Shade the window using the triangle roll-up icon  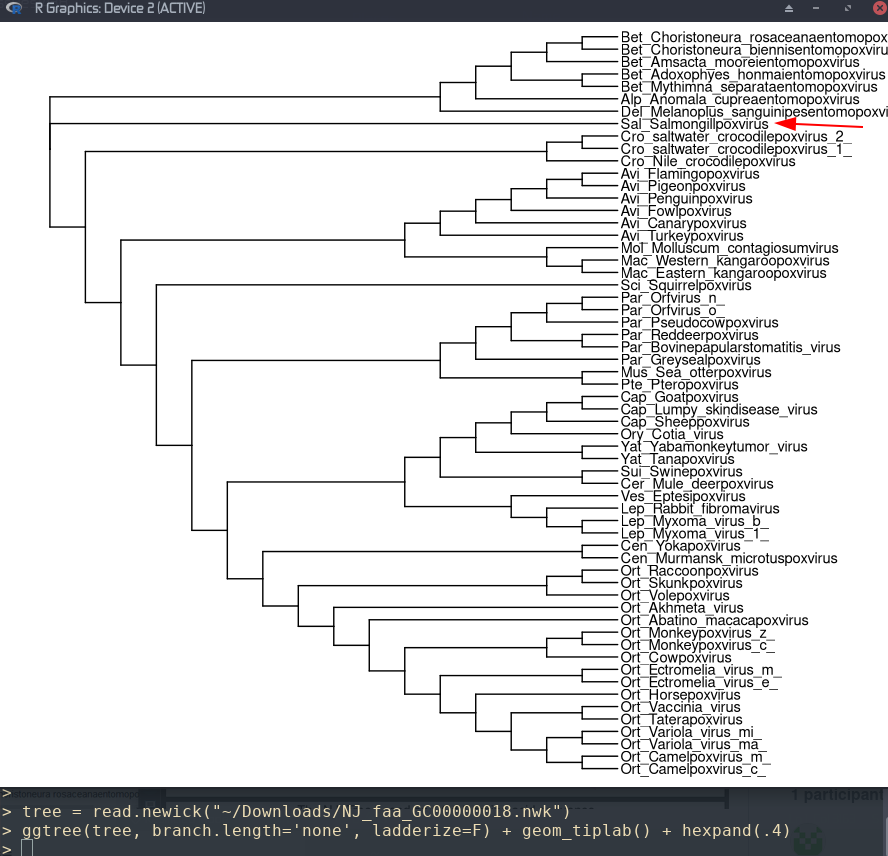coord(789,8)
